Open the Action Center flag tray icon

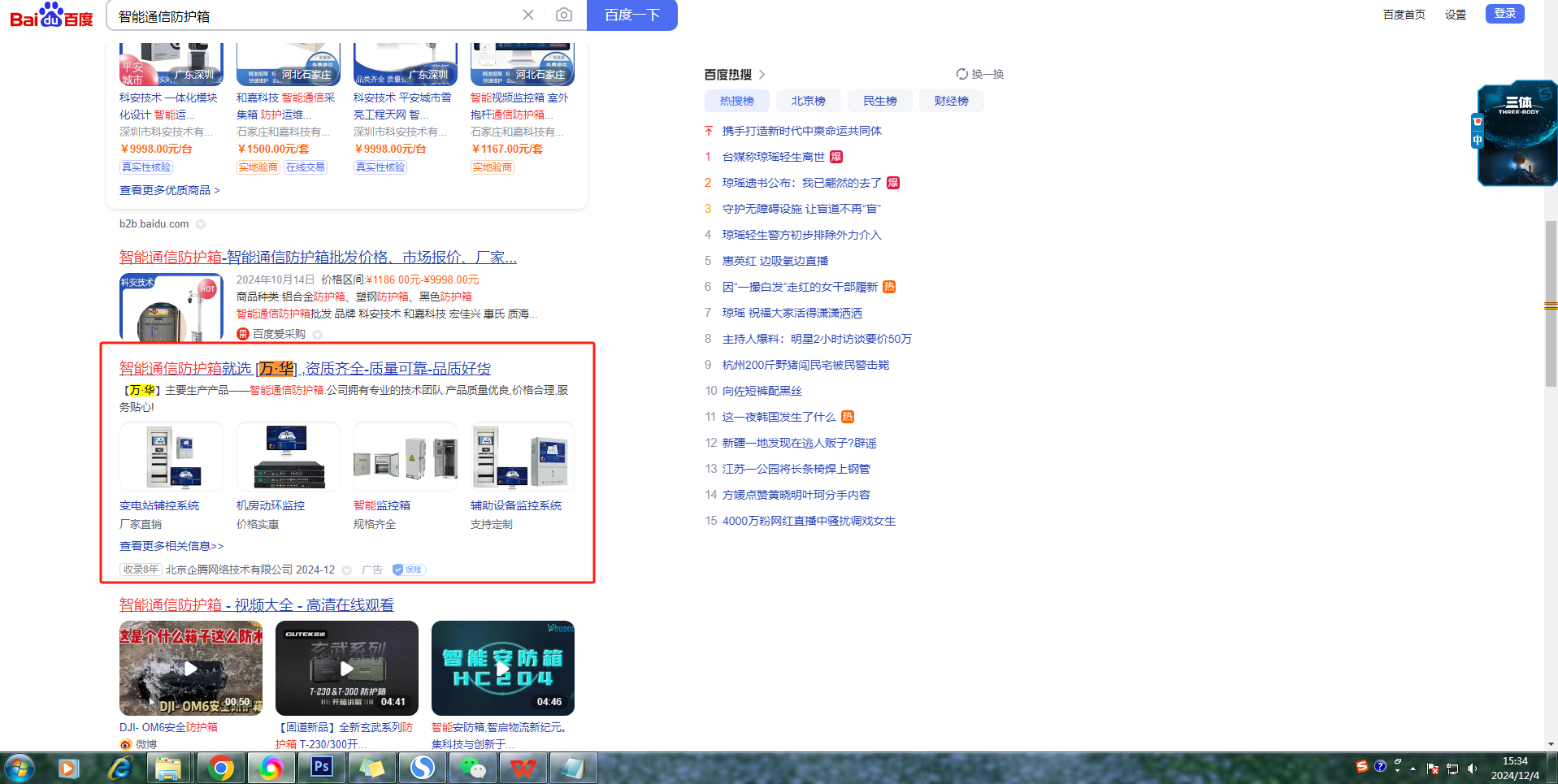[1433, 769]
